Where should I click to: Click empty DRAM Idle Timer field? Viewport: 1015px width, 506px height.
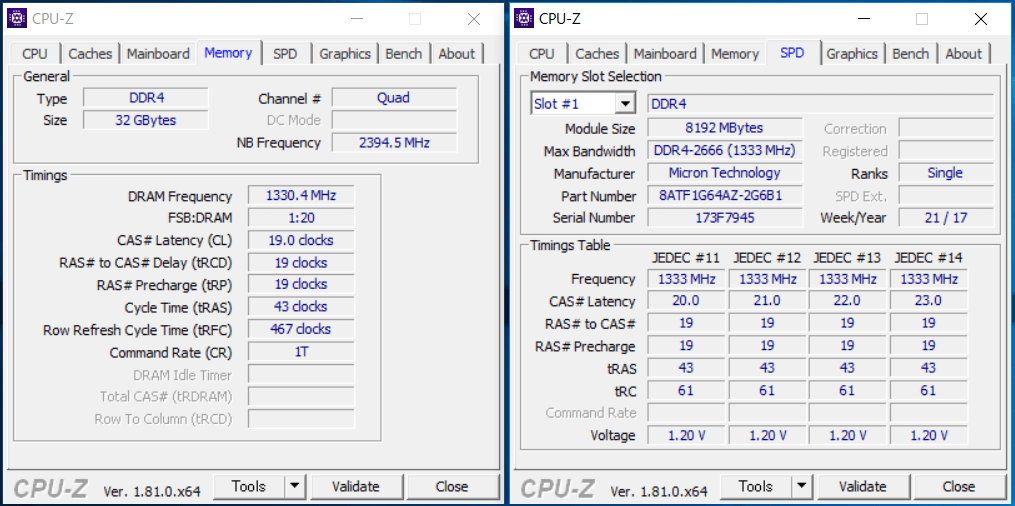point(301,374)
